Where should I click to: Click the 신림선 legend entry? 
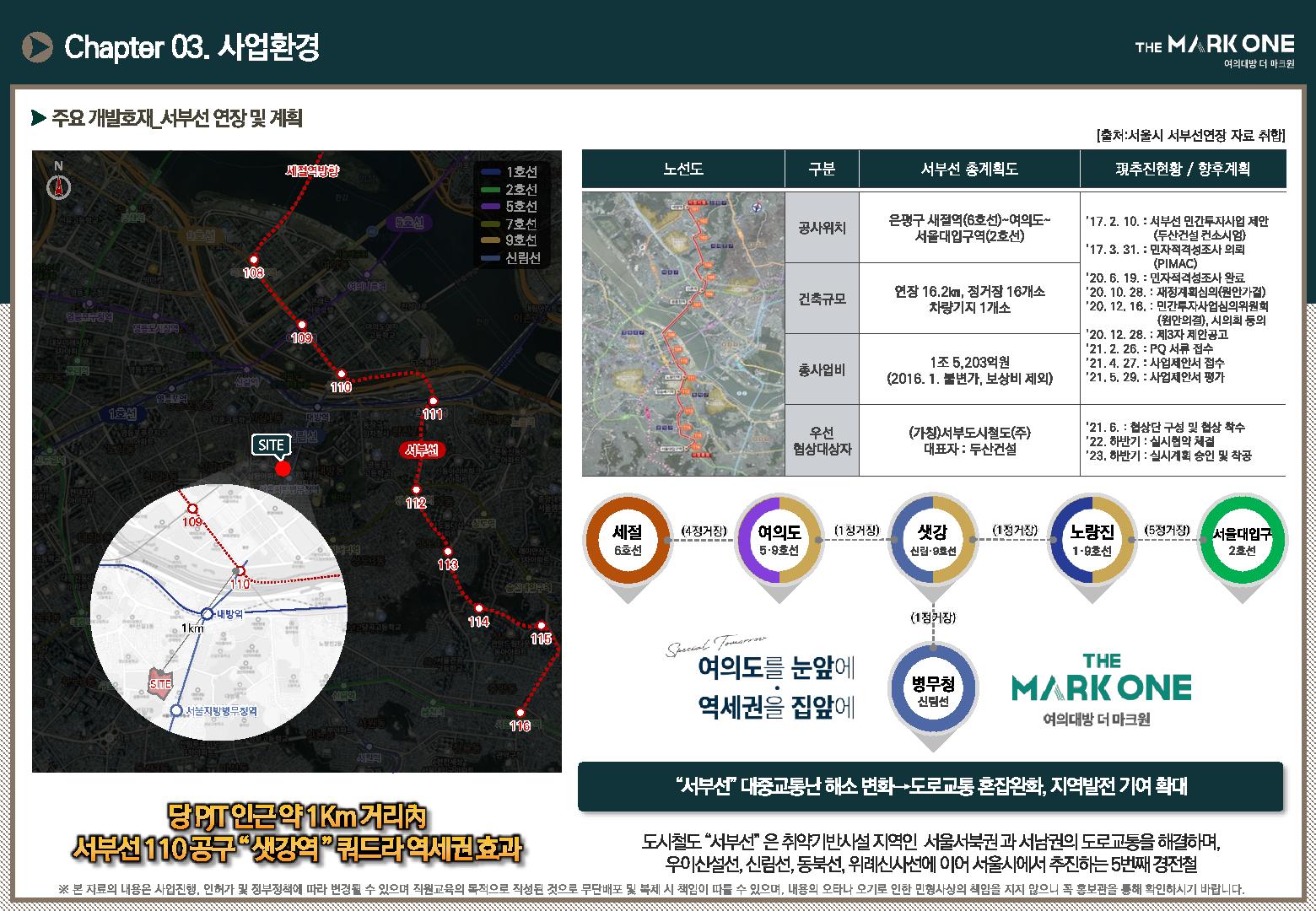(x=511, y=258)
